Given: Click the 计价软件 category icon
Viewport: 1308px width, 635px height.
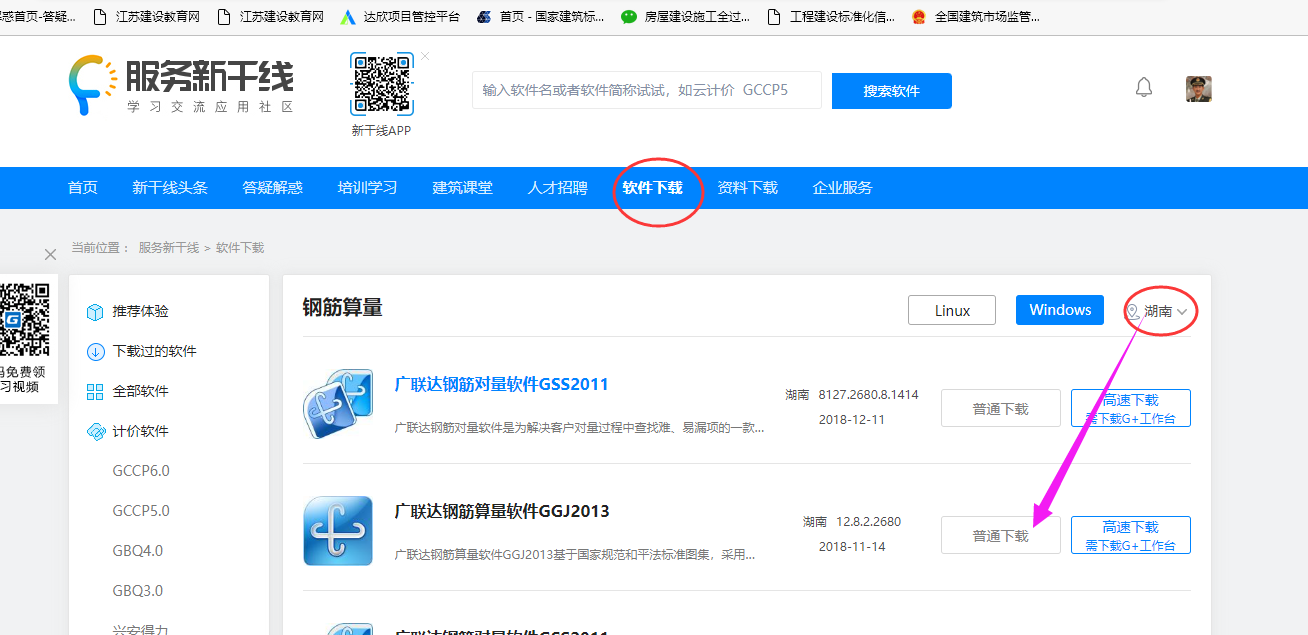Looking at the screenshot, I should tap(96, 432).
